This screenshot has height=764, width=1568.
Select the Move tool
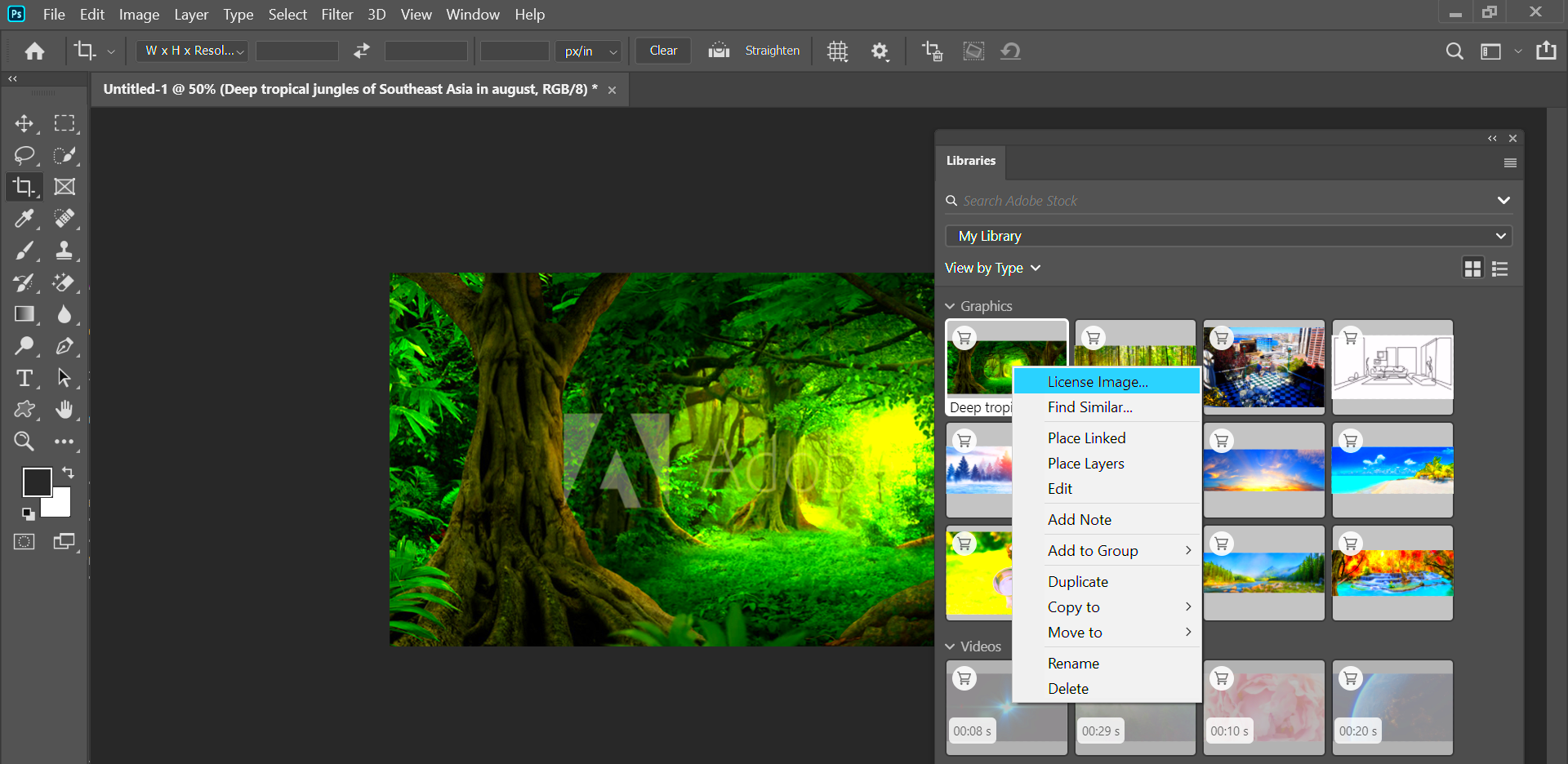click(x=24, y=123)
